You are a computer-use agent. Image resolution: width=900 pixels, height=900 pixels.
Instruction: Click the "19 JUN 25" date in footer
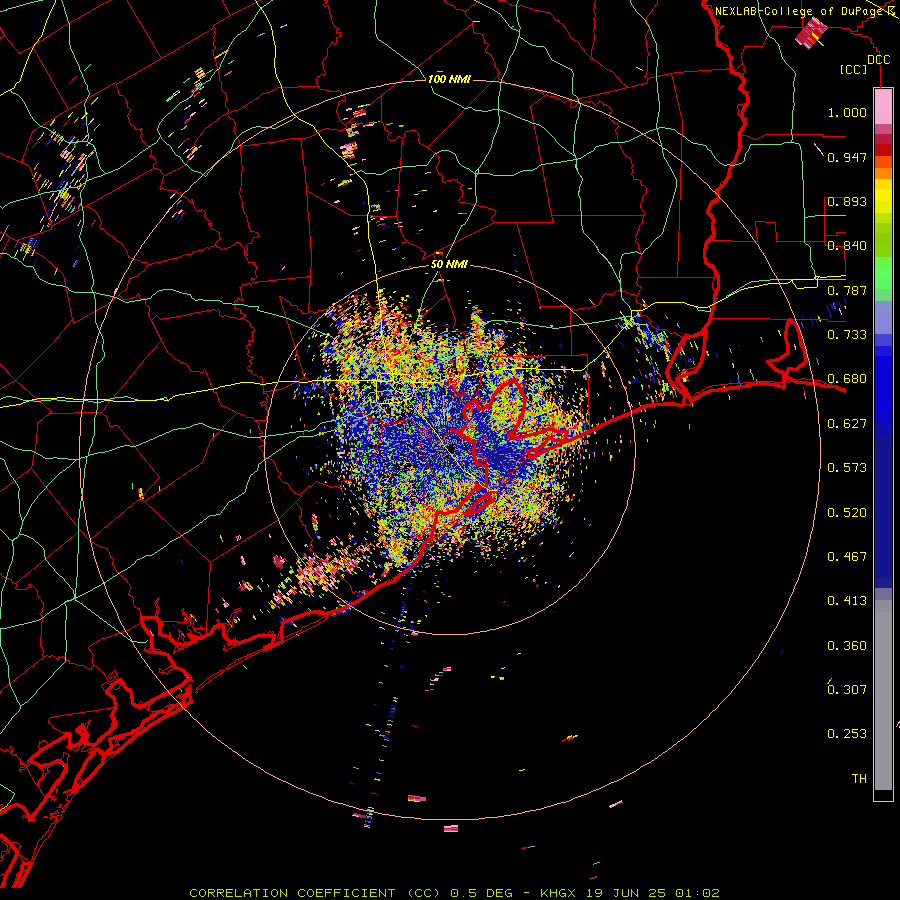coord(626,893)
